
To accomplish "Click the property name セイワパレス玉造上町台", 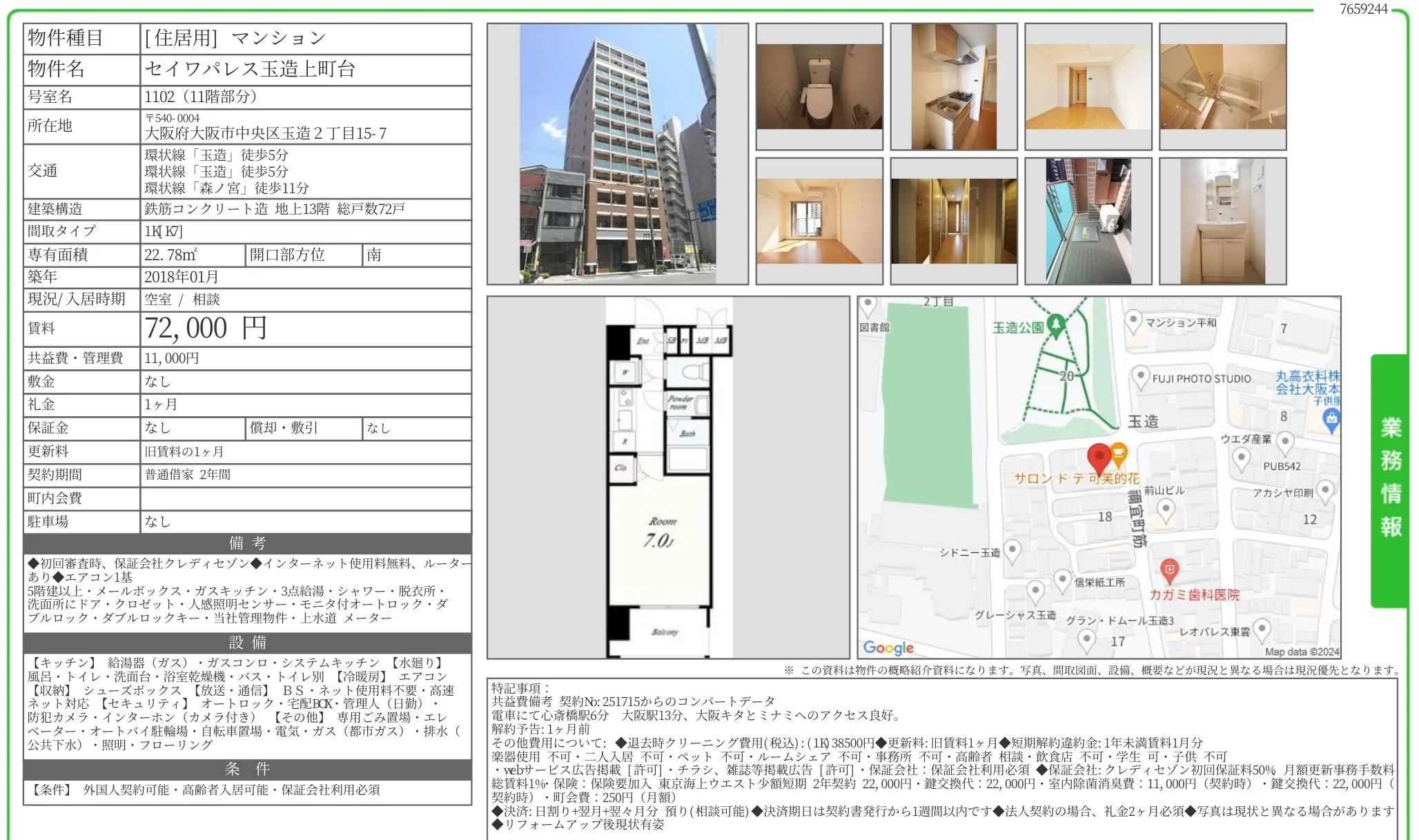I will coord(250,69).
